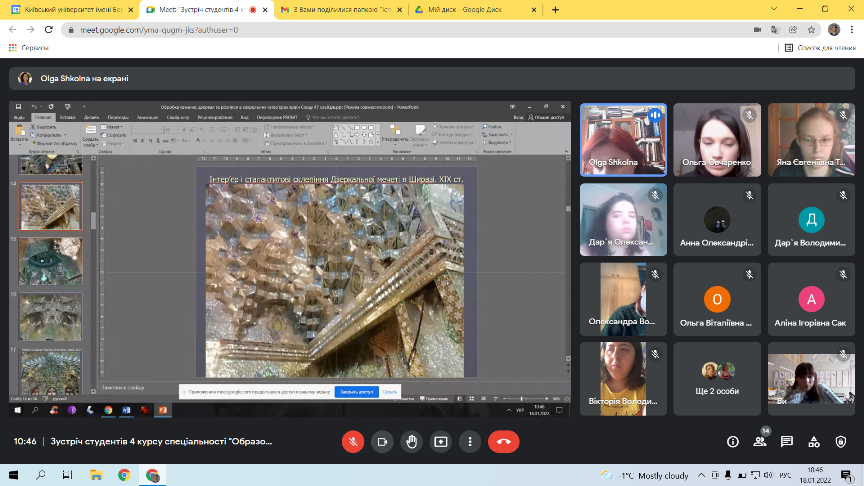864x486 pixels.
Task: Switch to the Google Drive 'Мій диск' tab
Action: click(x=470, y=9)
